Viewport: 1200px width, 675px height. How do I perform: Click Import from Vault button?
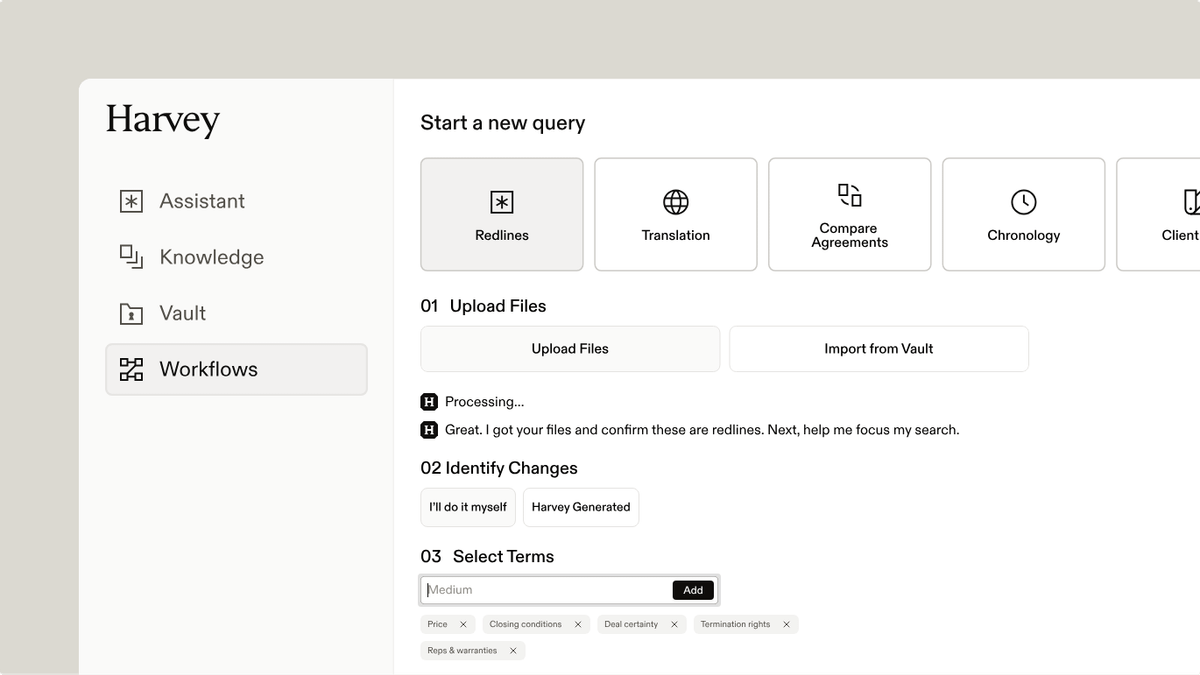(x=879, y=349)
